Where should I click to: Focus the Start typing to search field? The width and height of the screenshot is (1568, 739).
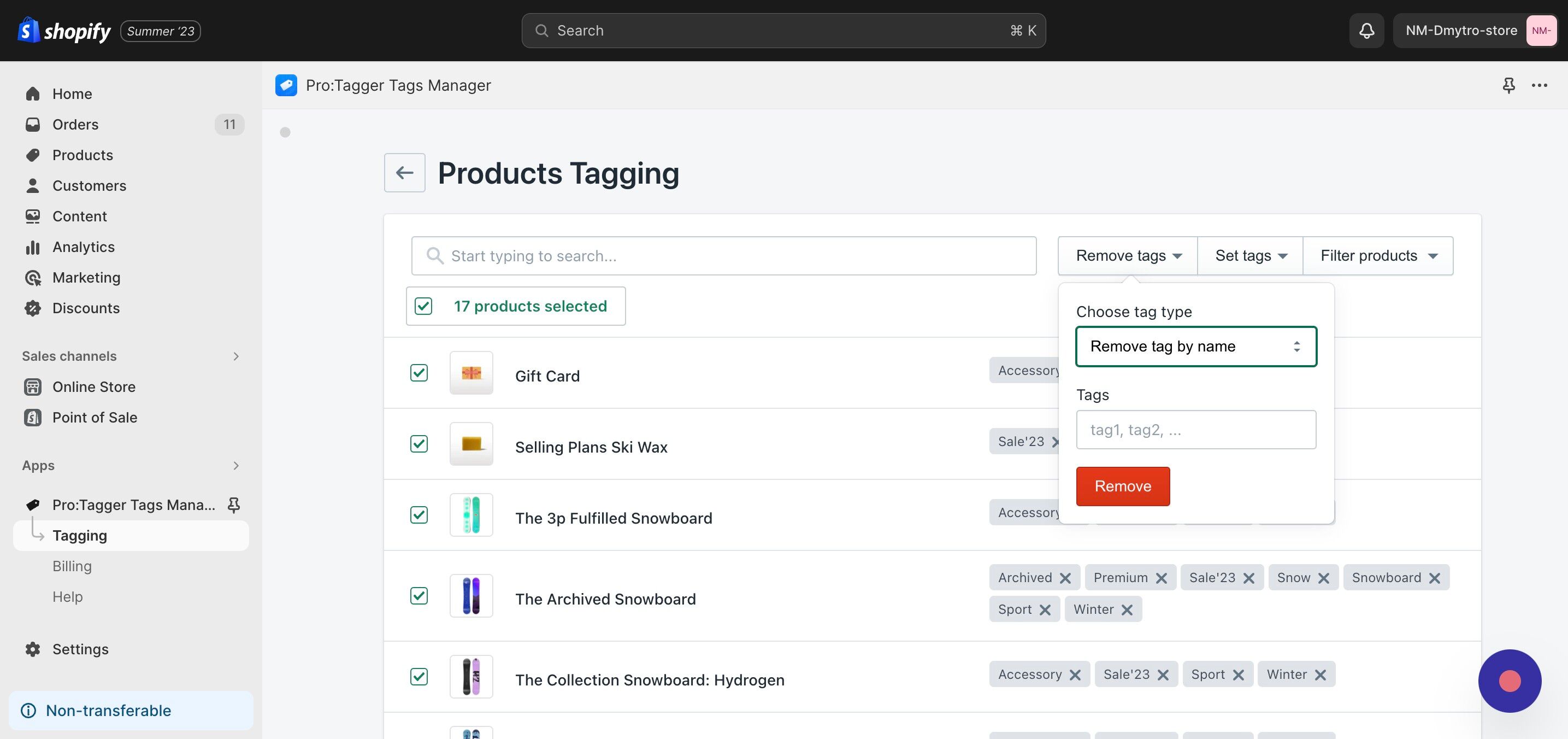click(x=724, y=256)
